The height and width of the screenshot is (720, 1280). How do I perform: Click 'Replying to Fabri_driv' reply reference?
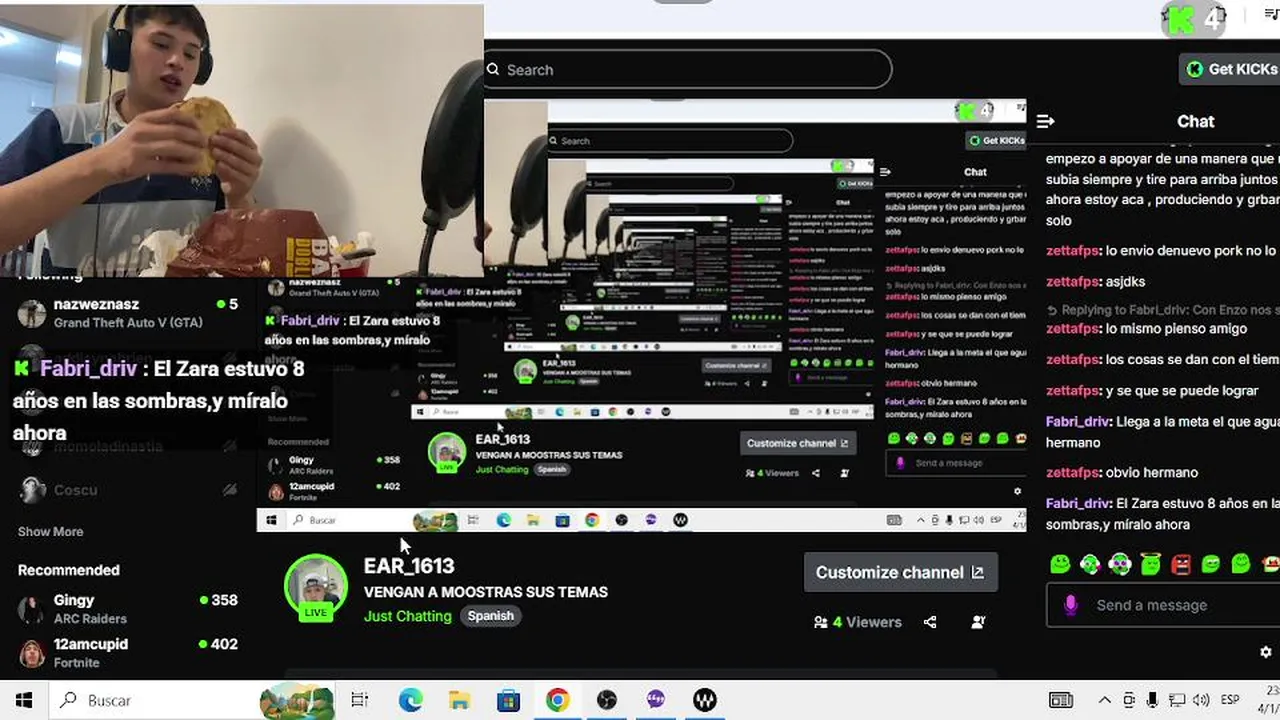[x=1163, y=310]
